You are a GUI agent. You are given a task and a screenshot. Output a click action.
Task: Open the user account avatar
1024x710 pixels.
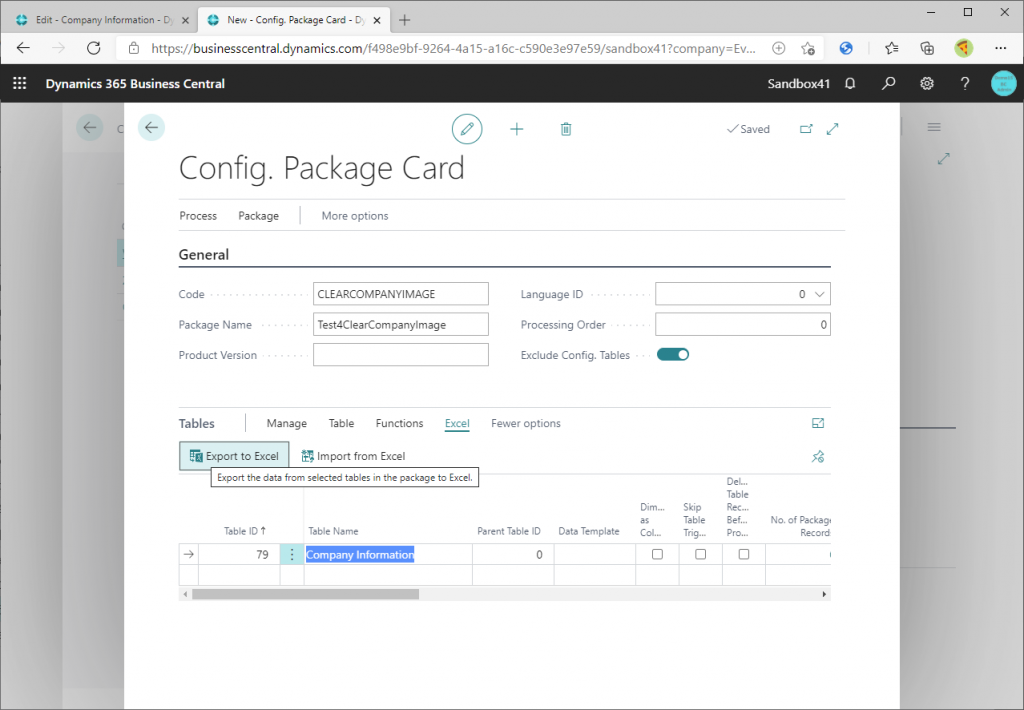[x=1003, y=84]
